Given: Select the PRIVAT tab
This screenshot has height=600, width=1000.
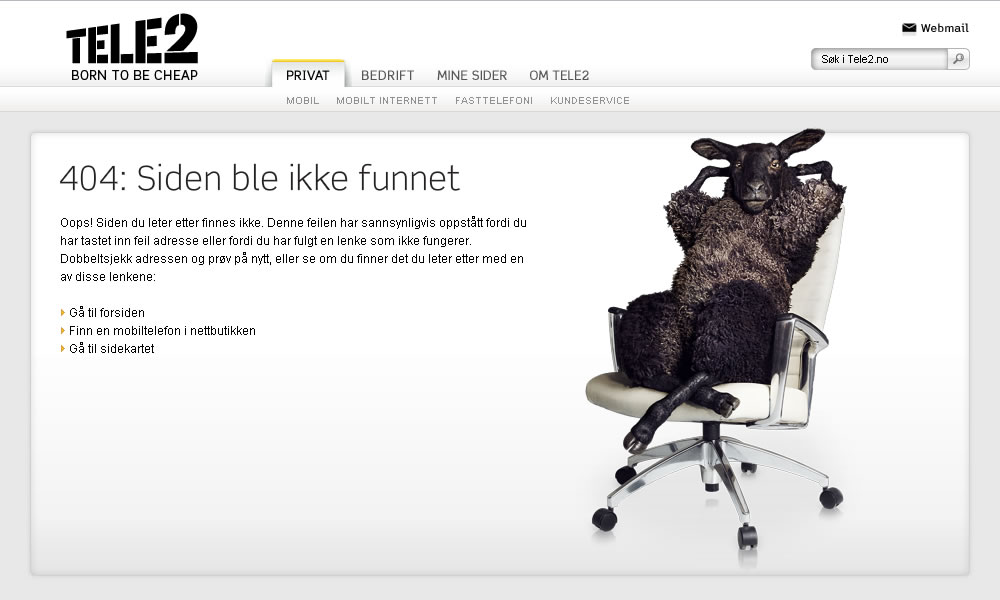Looking at the screenshot, I should [x=307, y=75].
